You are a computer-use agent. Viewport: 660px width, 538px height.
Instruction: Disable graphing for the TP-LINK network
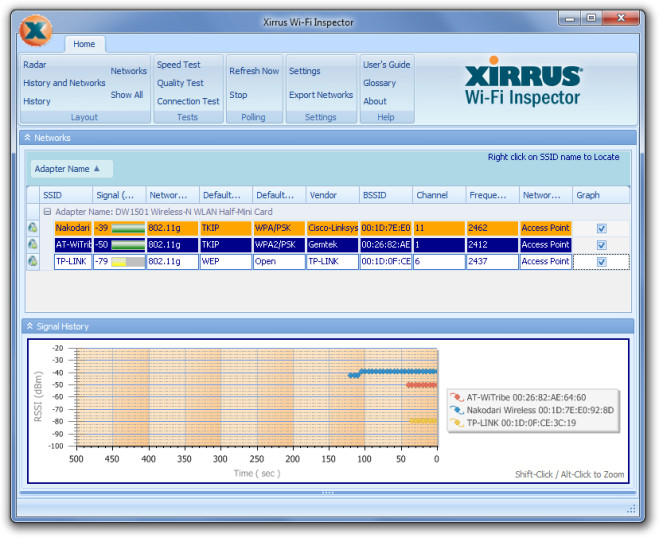[x=601, y=262]
